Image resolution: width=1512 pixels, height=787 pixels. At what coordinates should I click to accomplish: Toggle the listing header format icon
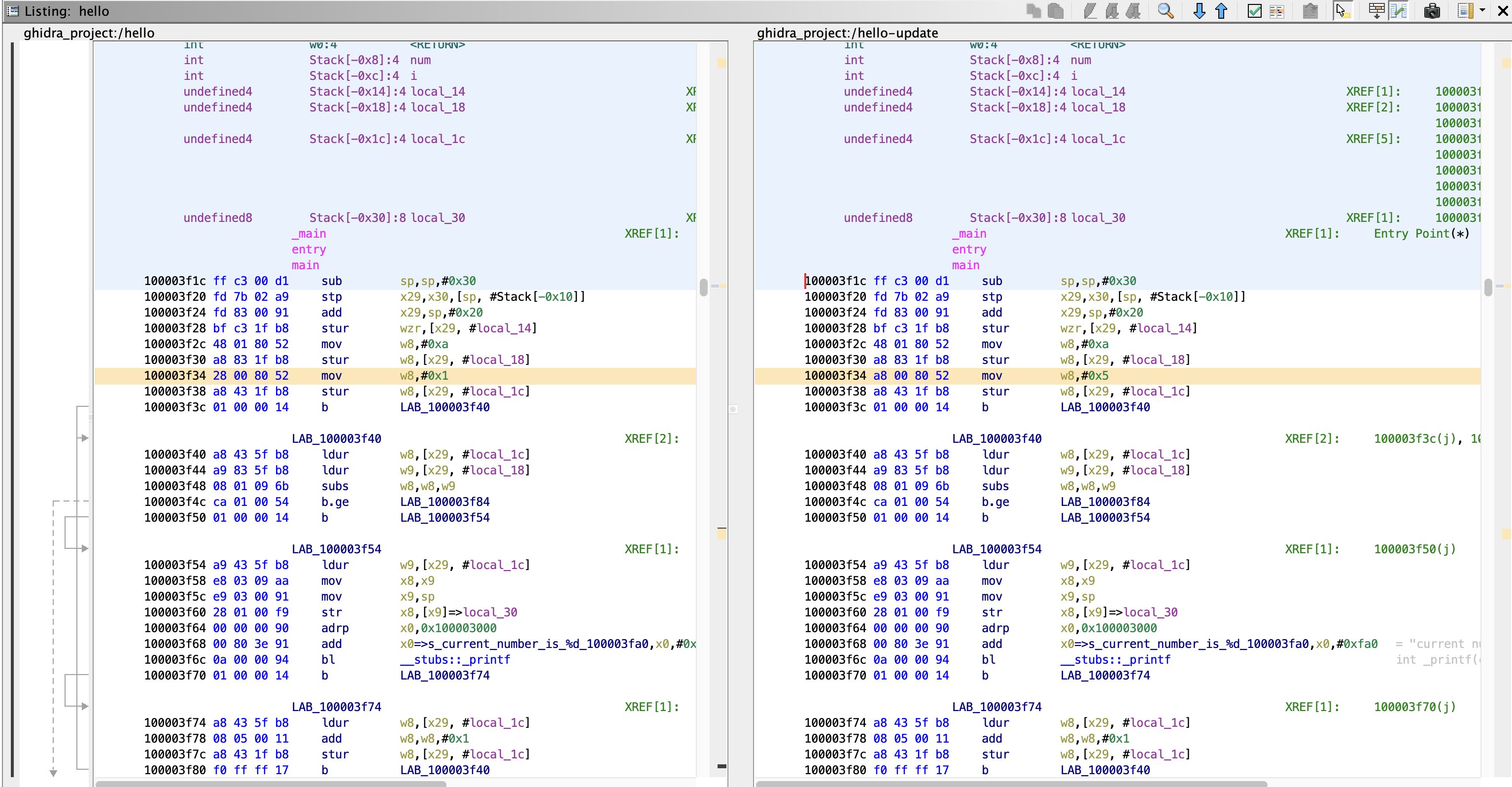tap(1376, 11)
